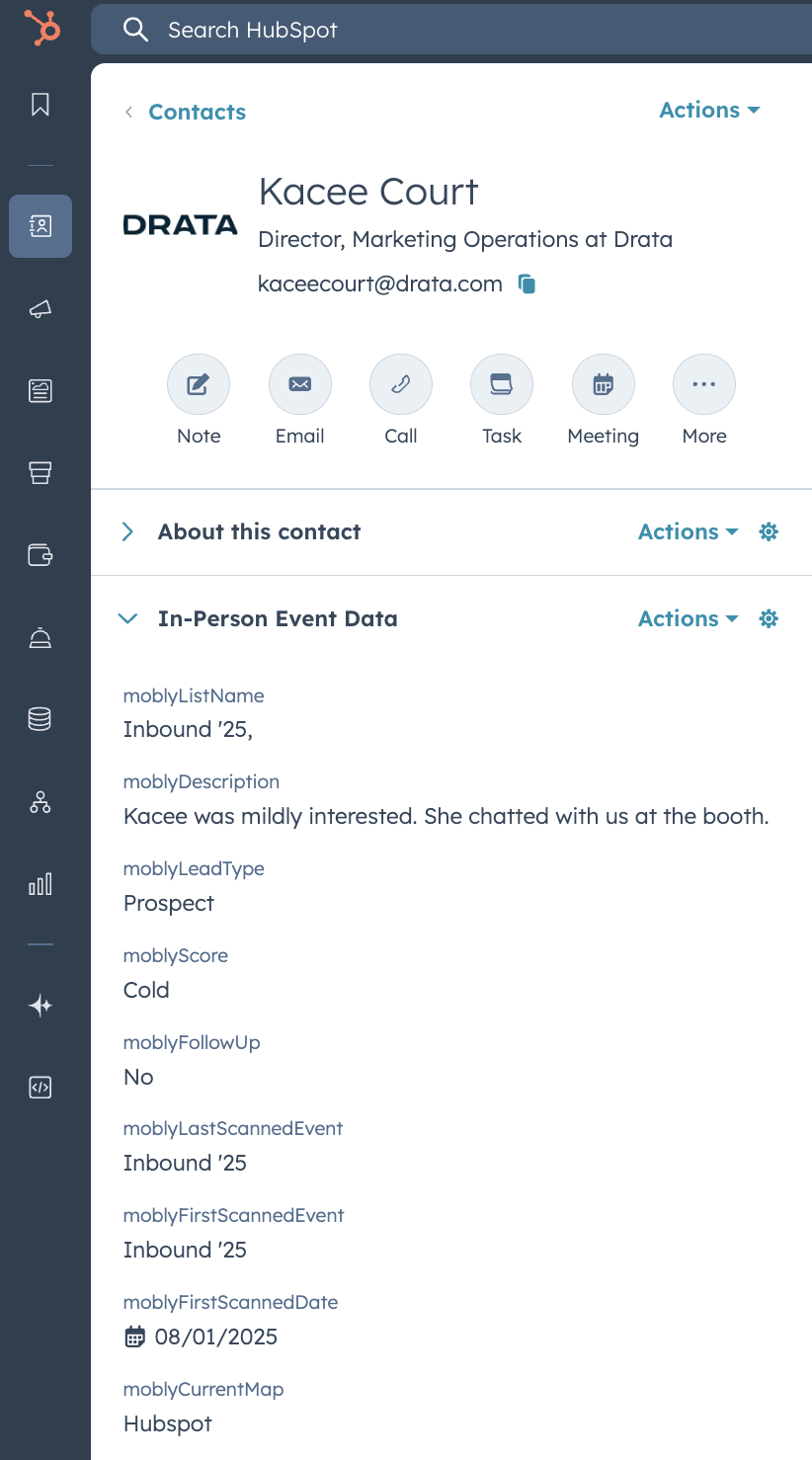
Task: Click the moblyLastScannedEvent property label
Action: (233, 1129)
